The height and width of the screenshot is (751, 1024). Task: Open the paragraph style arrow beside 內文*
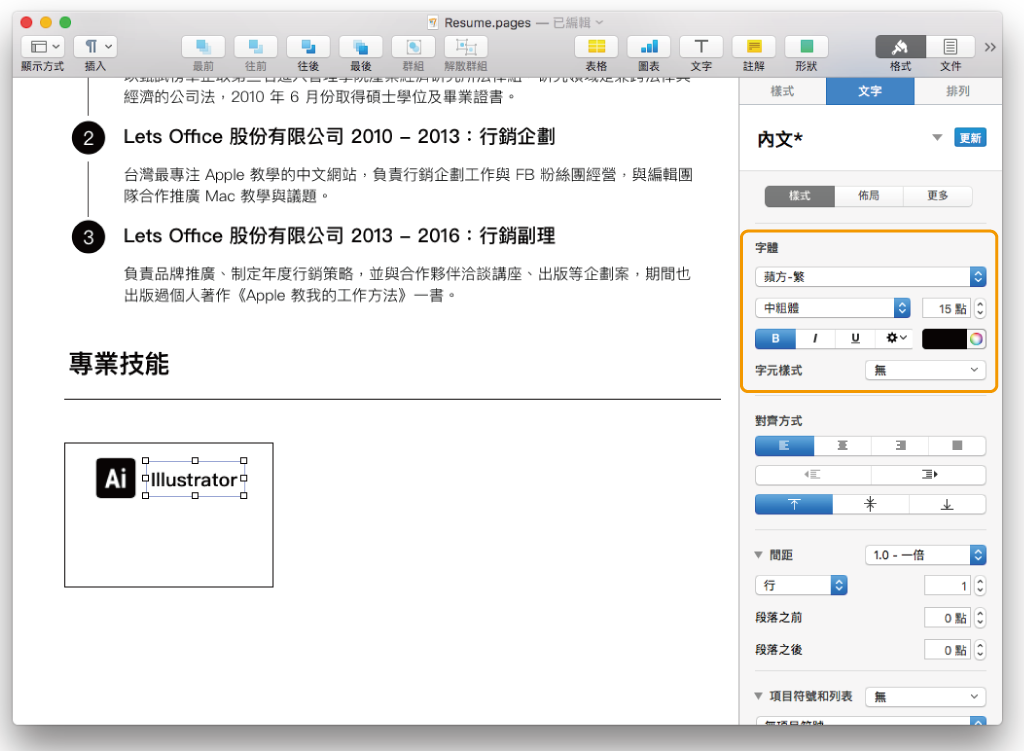pos(937,138)
